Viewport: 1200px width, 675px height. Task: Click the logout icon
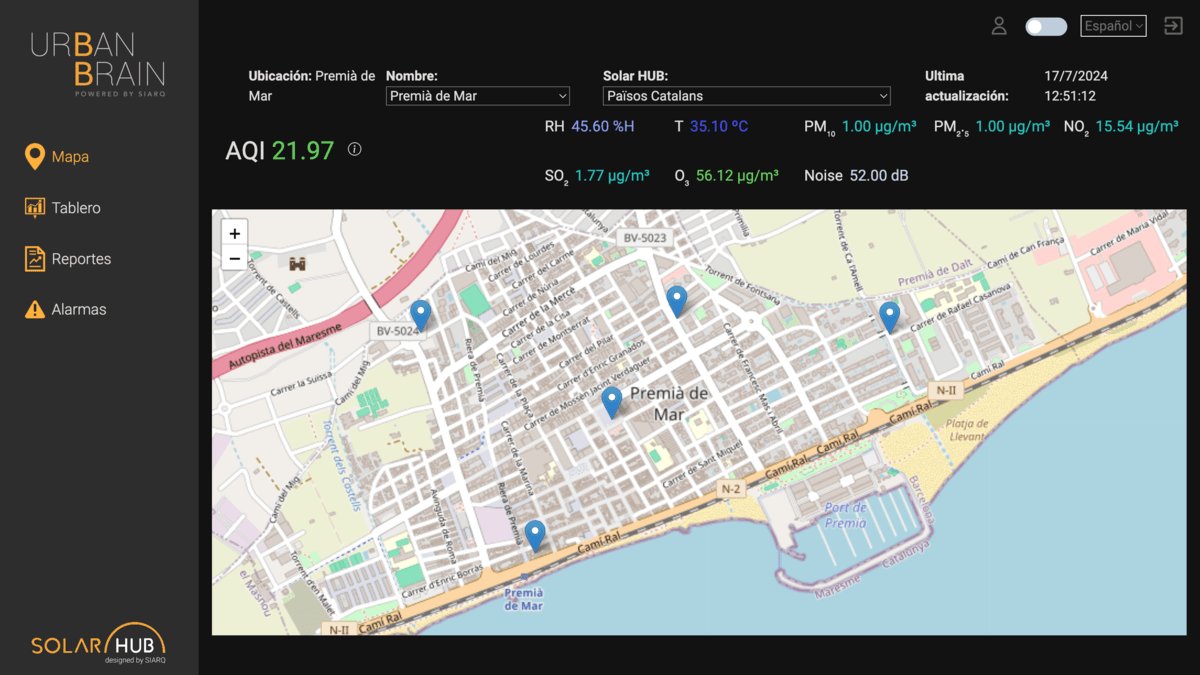coord(1173,26)
